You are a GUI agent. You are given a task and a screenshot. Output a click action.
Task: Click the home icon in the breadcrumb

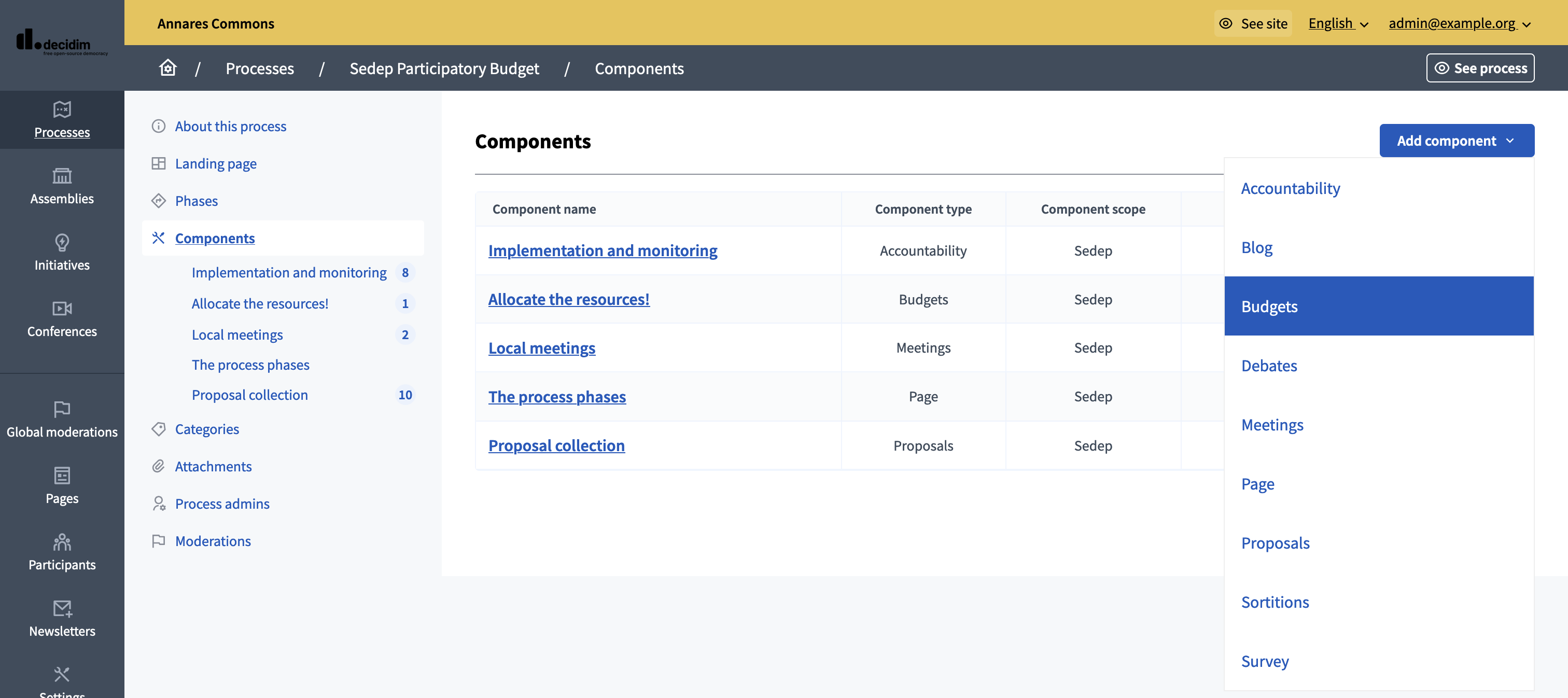point(167,67)
